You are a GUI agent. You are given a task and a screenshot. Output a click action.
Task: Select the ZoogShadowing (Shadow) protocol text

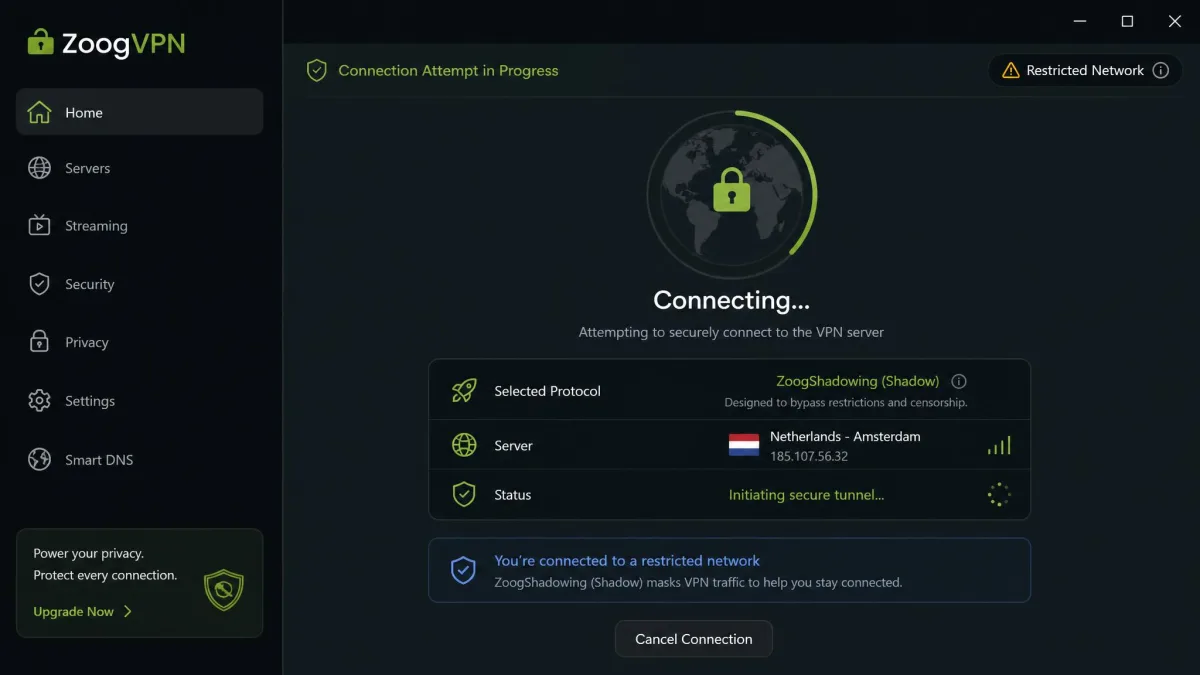pyautogui.click(x=858, y=381)
